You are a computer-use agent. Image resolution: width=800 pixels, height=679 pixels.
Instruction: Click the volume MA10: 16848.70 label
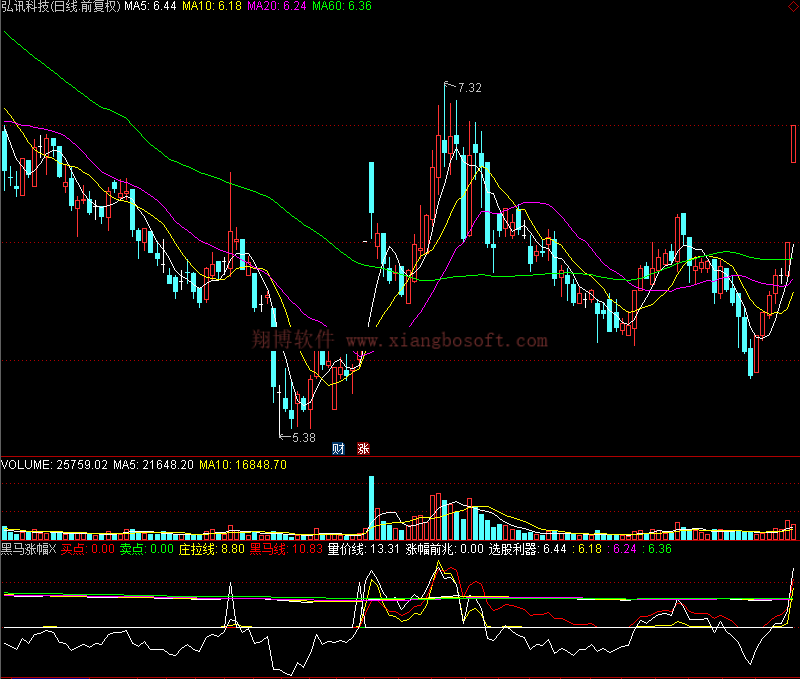pos(243,465)
